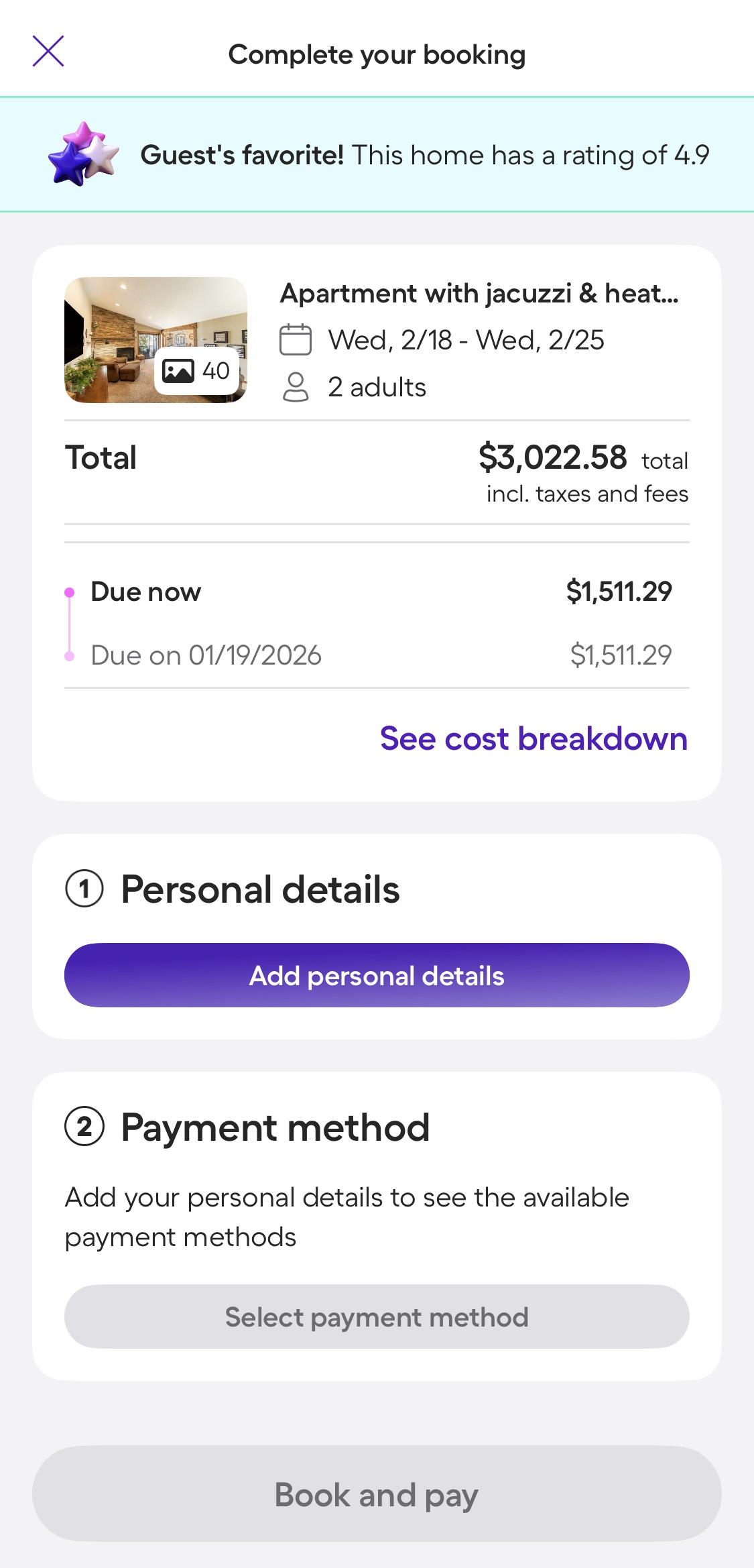The height and width of the screenshot is (1568, 754).
Task: Tap the Payment method section heading
Action: tap(275, 1127)
